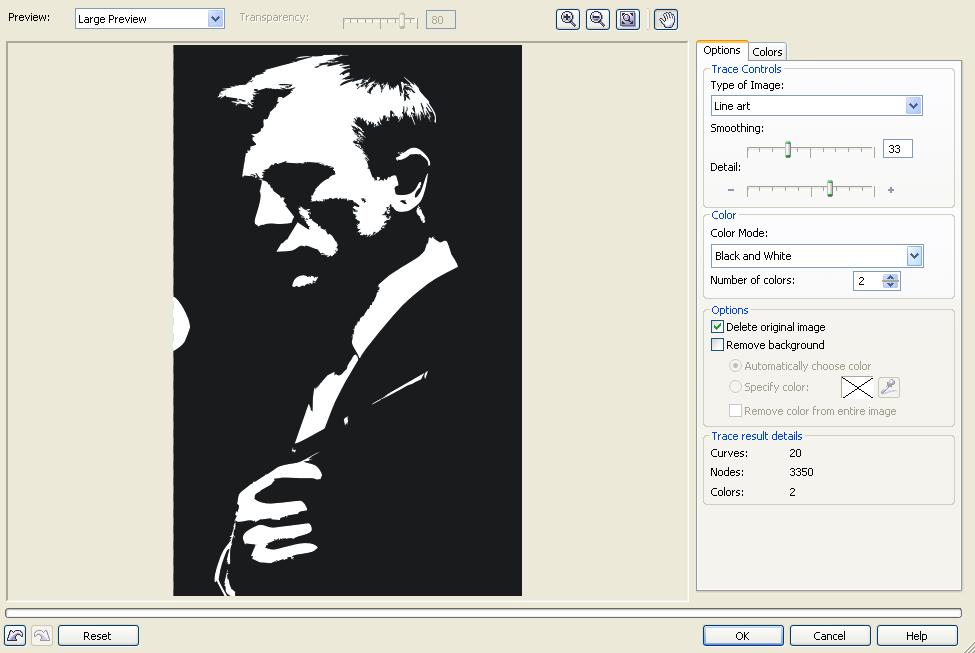Select the Zoom Out magnifier tool
The image size is (975, 653).
tap(598, 19)
